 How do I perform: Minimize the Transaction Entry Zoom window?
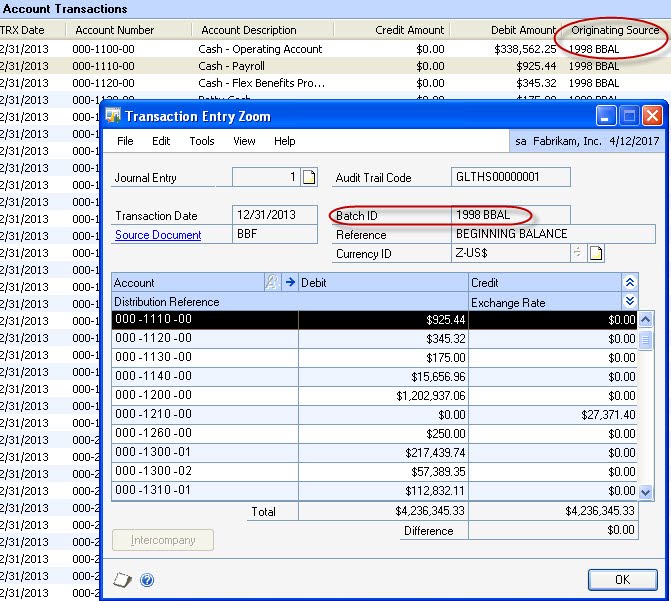[x=606, y=116]
